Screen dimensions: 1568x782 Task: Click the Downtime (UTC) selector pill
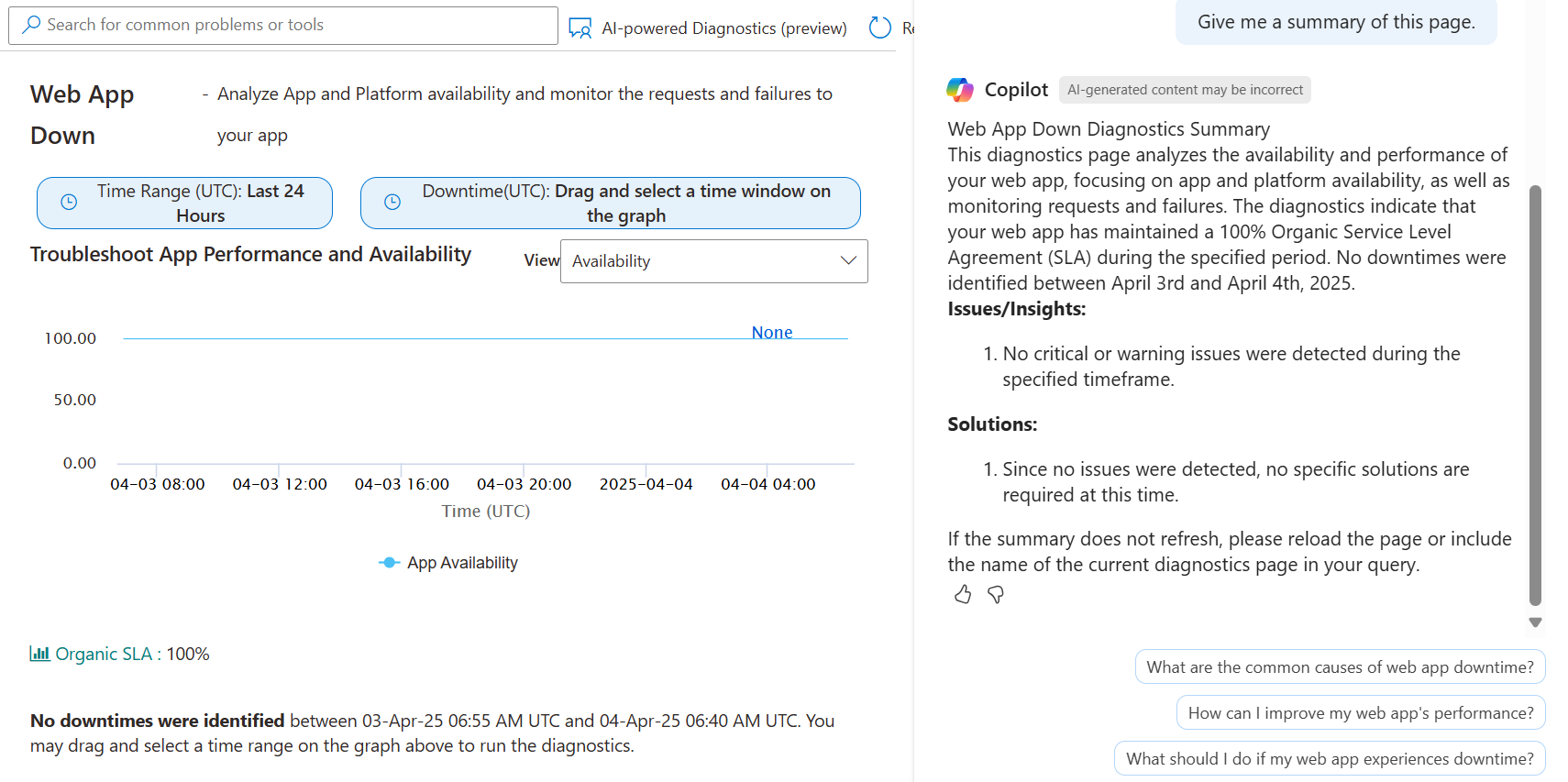[x=610, y=203]
